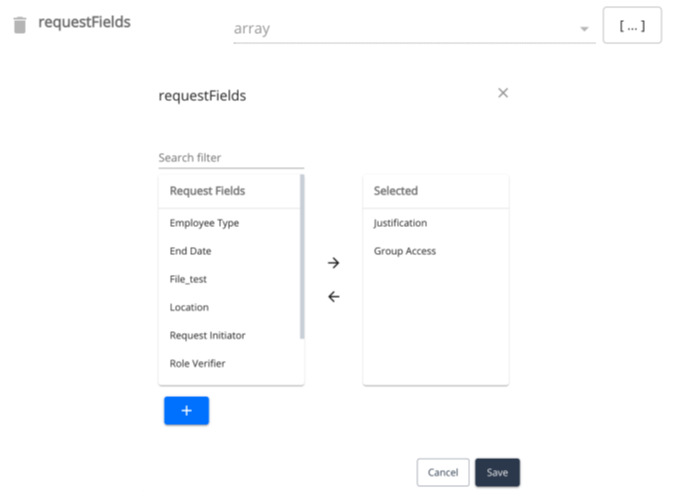Viewport: 675px width, 498px height.
Task: Select Justification in the Selected list
Action: coord(400,223)
